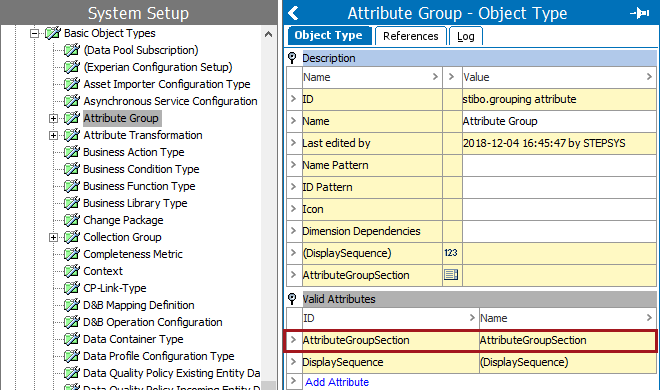Image resolution: width=660 pixels, height=390 pixels.
Task: Expand the Attribute Transformation node
Action: pos(53,135)
